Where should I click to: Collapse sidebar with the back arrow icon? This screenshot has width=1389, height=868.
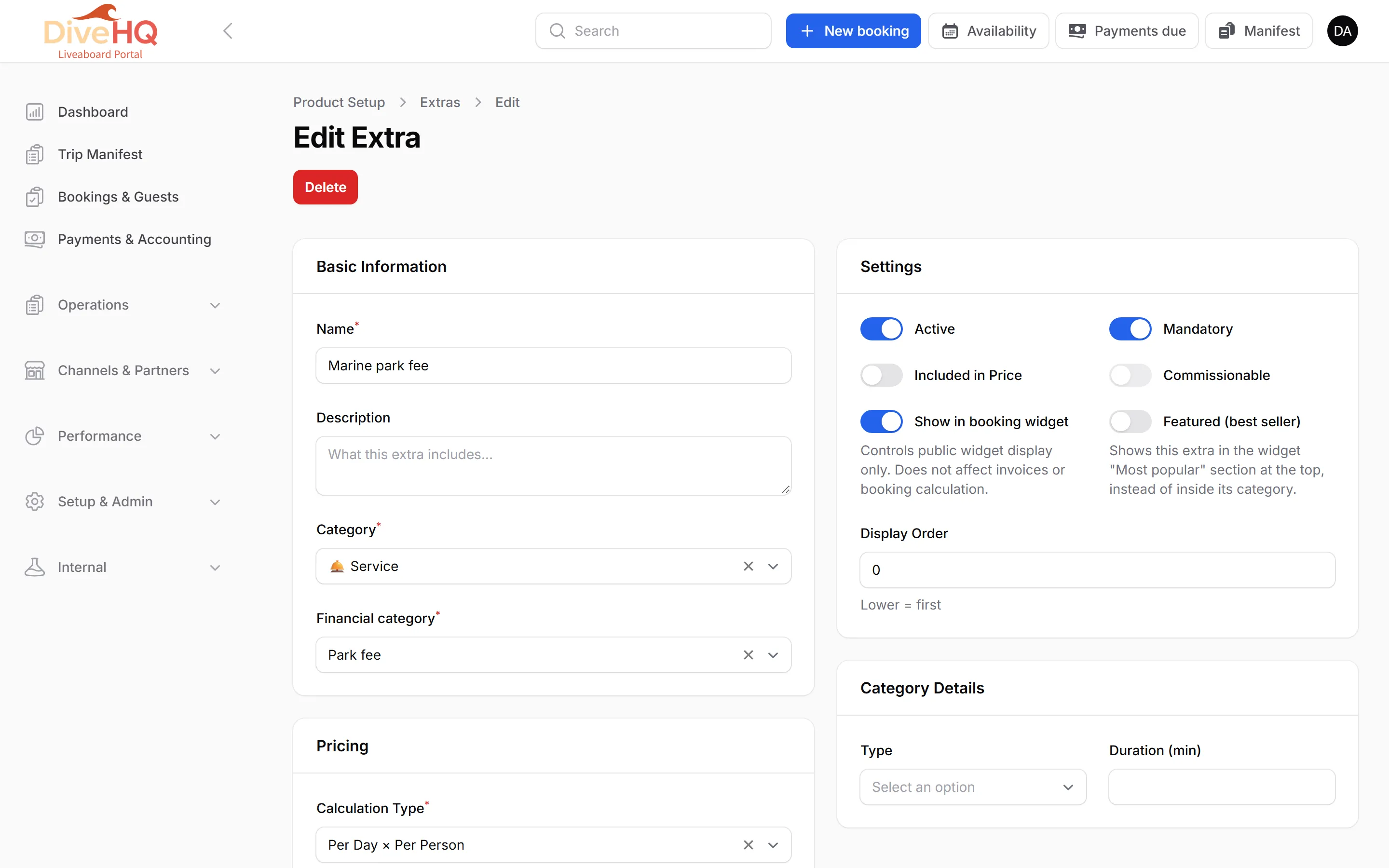pos(228,31)
